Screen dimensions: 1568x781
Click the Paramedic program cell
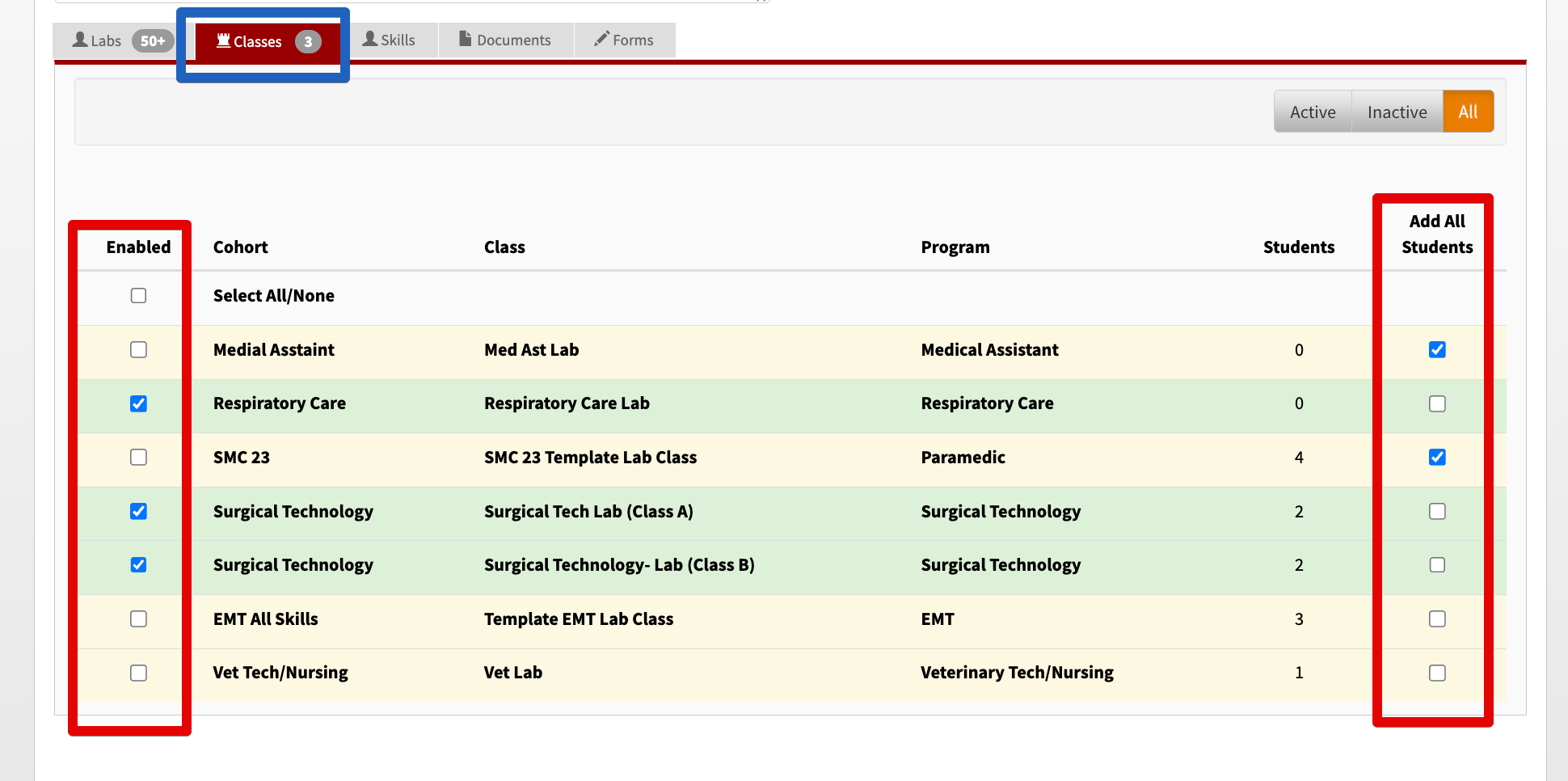963,457
